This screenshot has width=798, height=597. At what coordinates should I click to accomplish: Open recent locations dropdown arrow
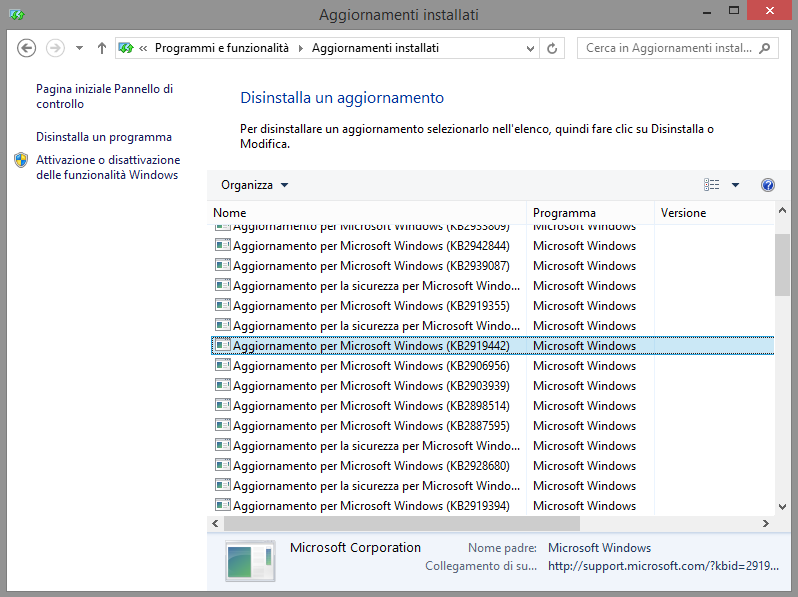click(x=79, y=48)
